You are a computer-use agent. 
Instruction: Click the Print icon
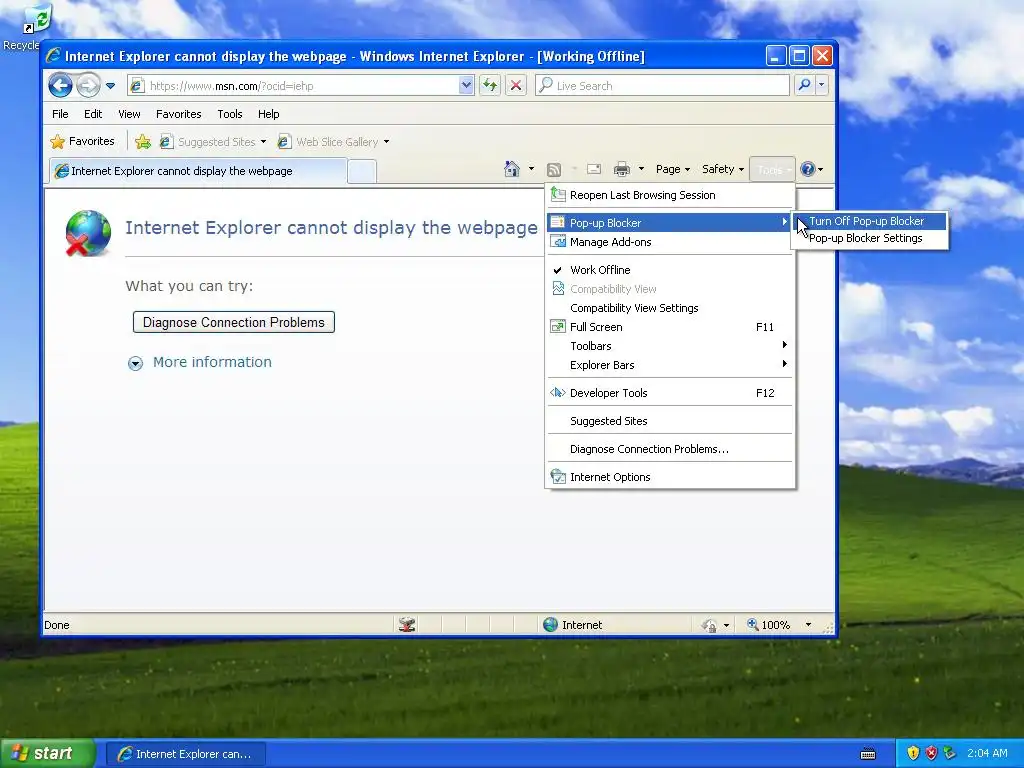coord(622,169)
